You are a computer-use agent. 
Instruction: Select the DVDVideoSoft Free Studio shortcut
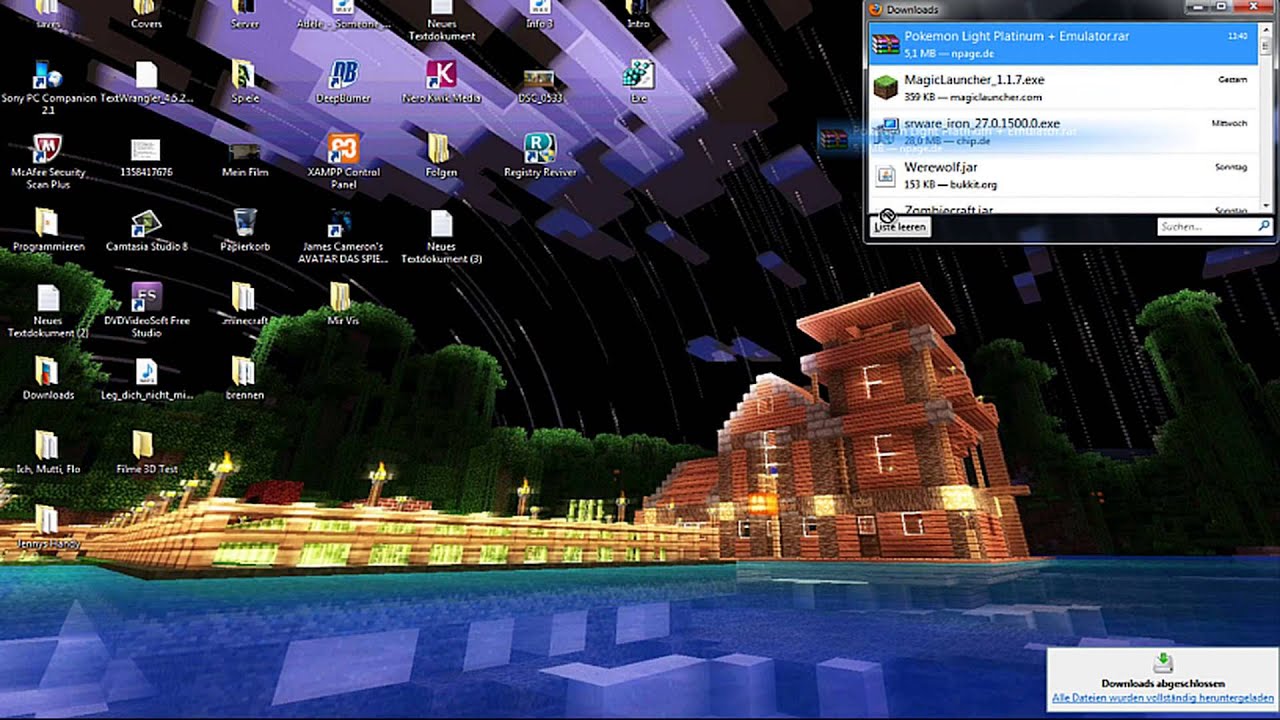[146, 310]
